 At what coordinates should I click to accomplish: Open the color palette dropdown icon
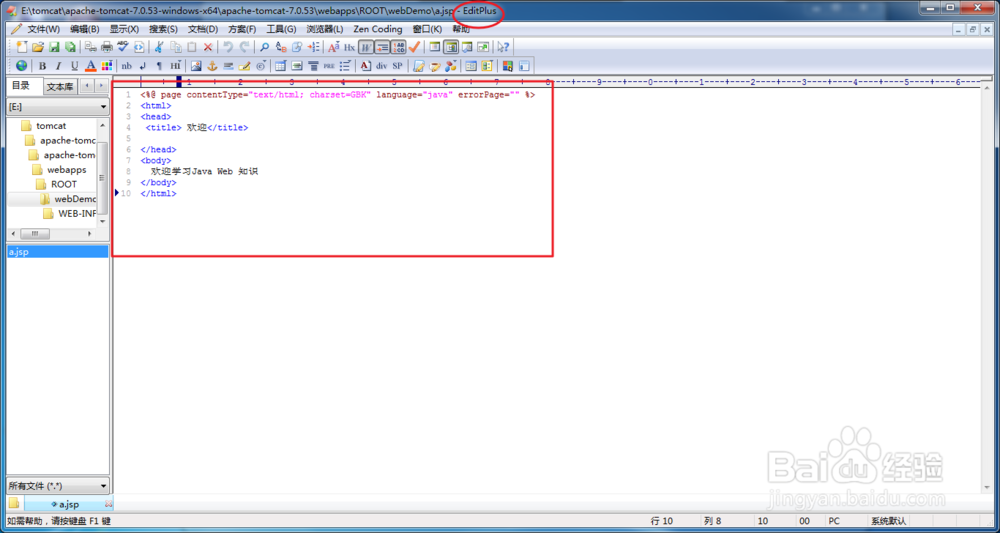coord(107,66)
